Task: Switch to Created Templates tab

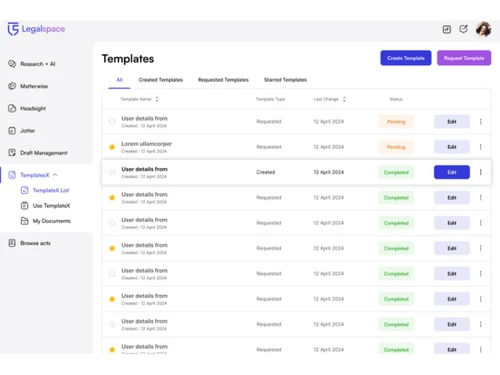Action: point(161,80)
